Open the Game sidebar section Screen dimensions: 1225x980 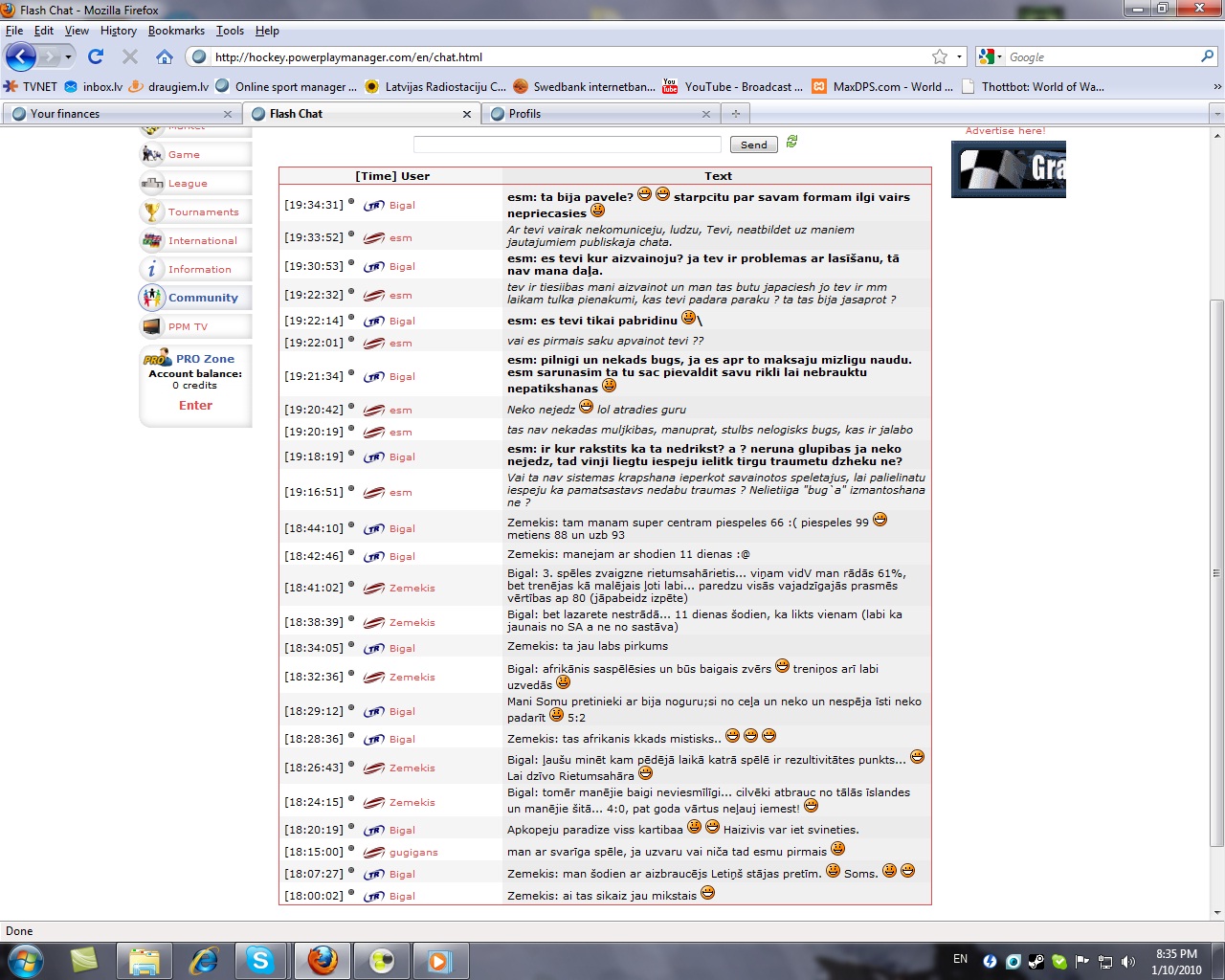coord(195,154)
